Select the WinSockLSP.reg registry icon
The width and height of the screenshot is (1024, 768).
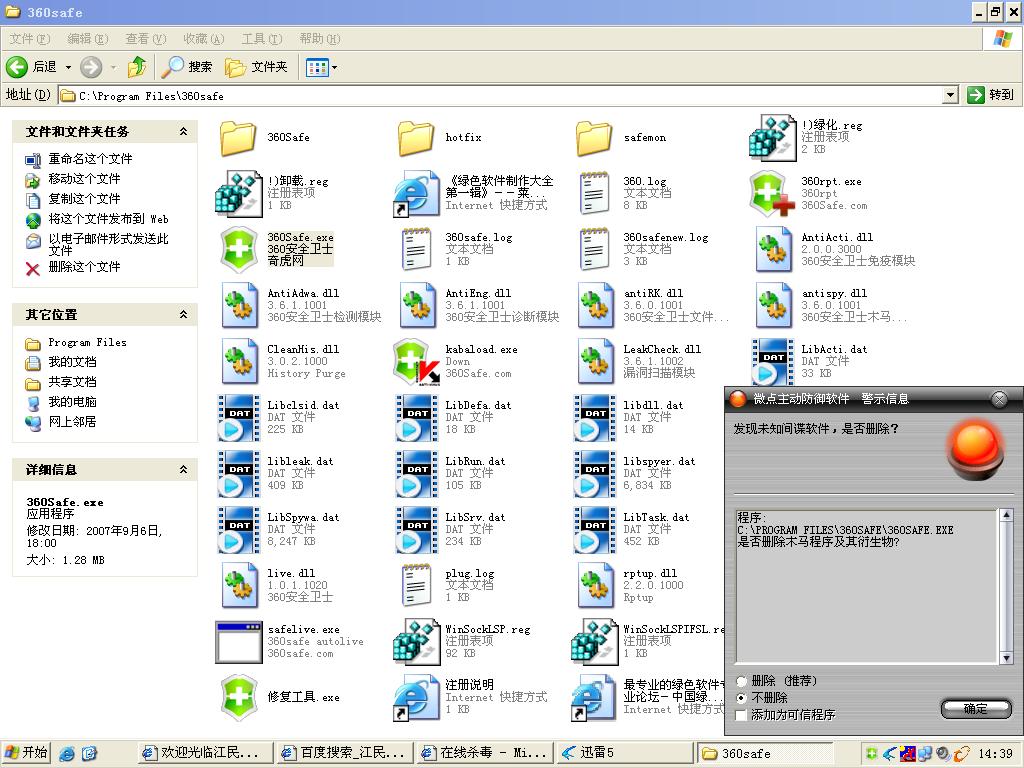pos(417,642)
